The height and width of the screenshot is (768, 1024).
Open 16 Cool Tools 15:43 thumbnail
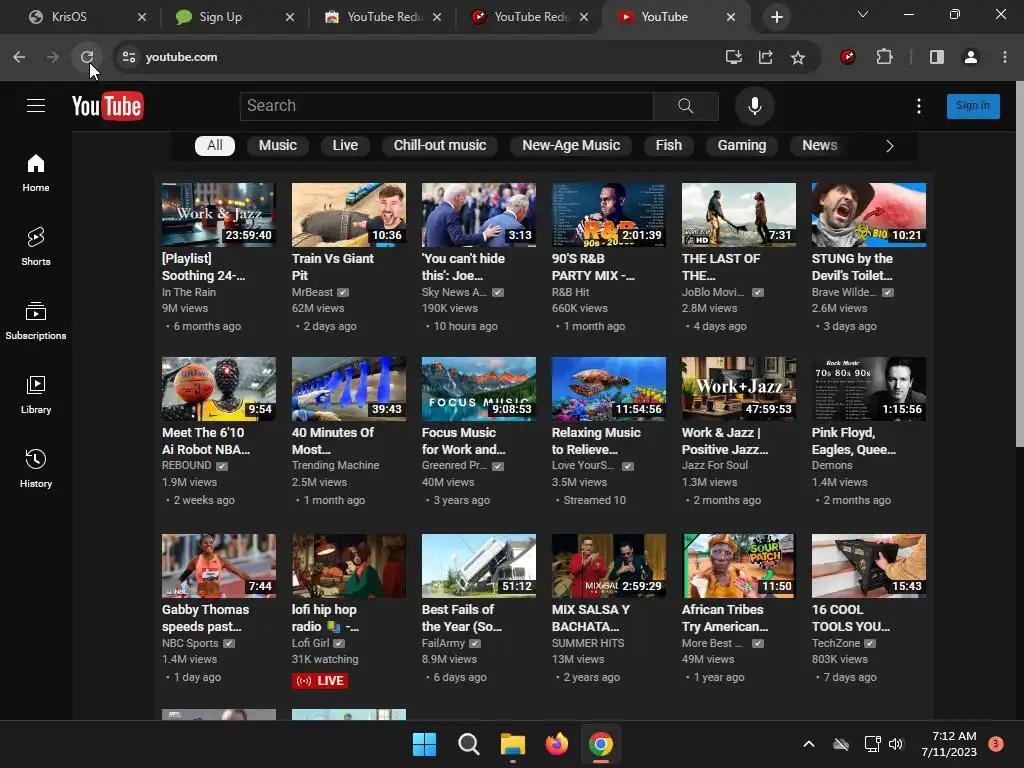[869, 566]
